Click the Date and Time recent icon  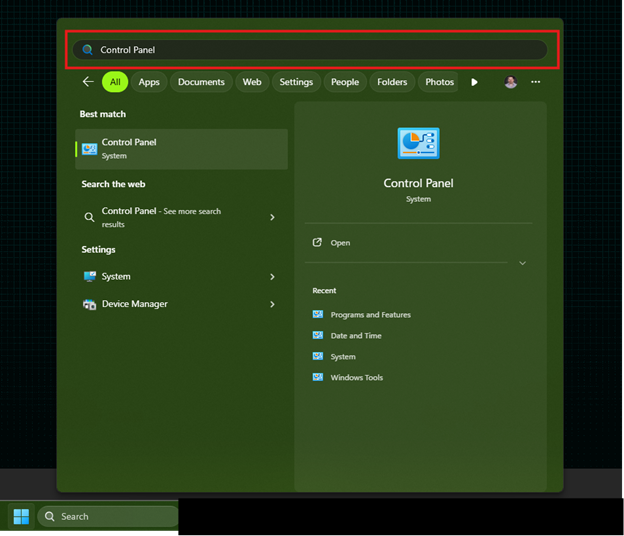click(318, 335)
